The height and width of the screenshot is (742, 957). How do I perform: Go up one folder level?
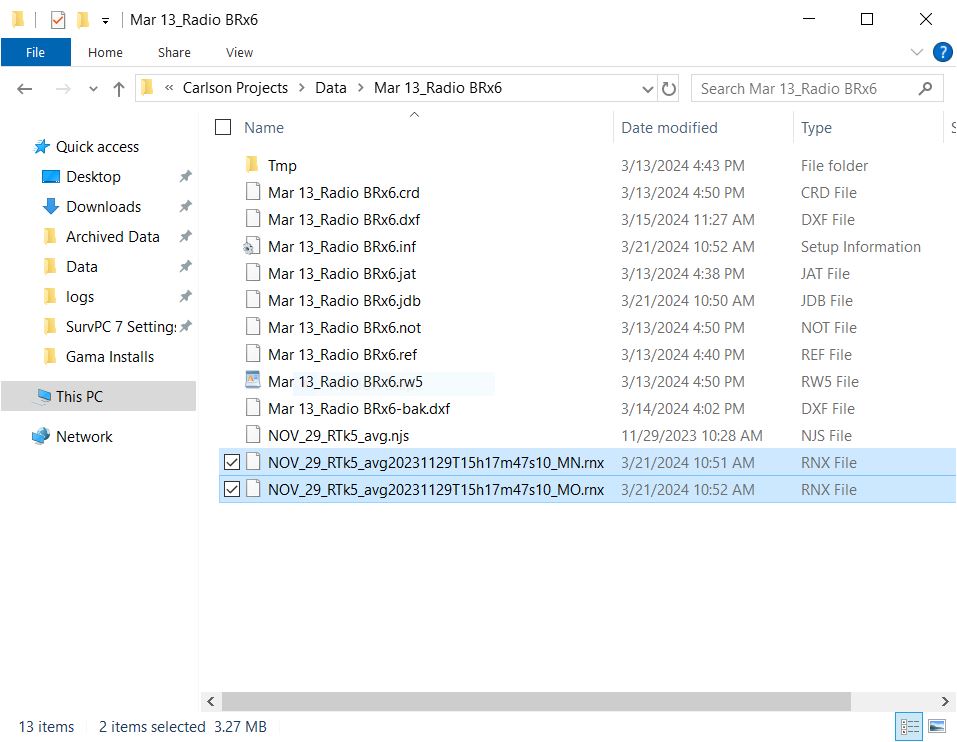tap(119, 89)
